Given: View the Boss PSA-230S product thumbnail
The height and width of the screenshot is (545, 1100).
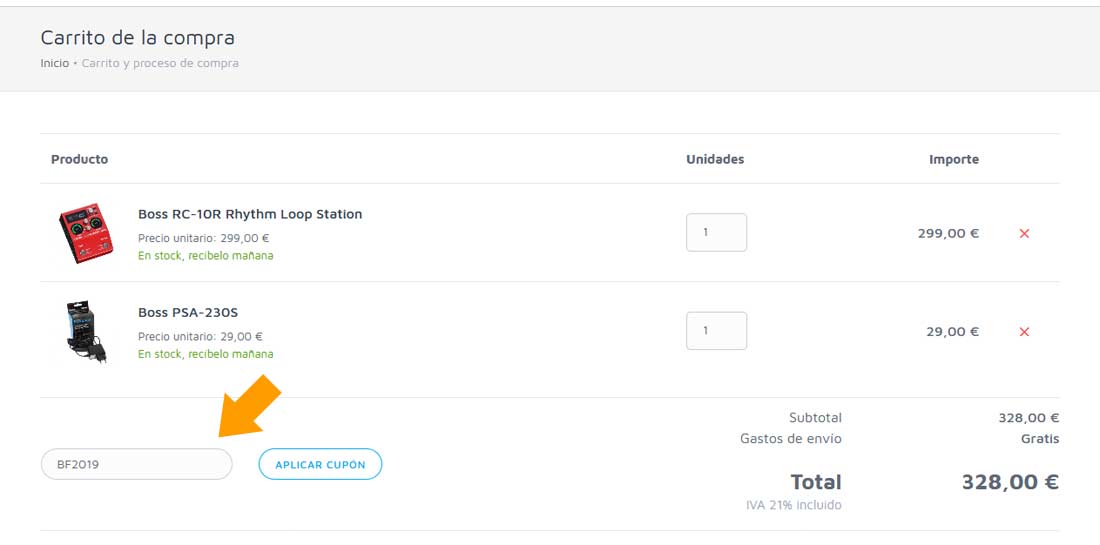Looking at the screenshot, I should coord(86,332).
